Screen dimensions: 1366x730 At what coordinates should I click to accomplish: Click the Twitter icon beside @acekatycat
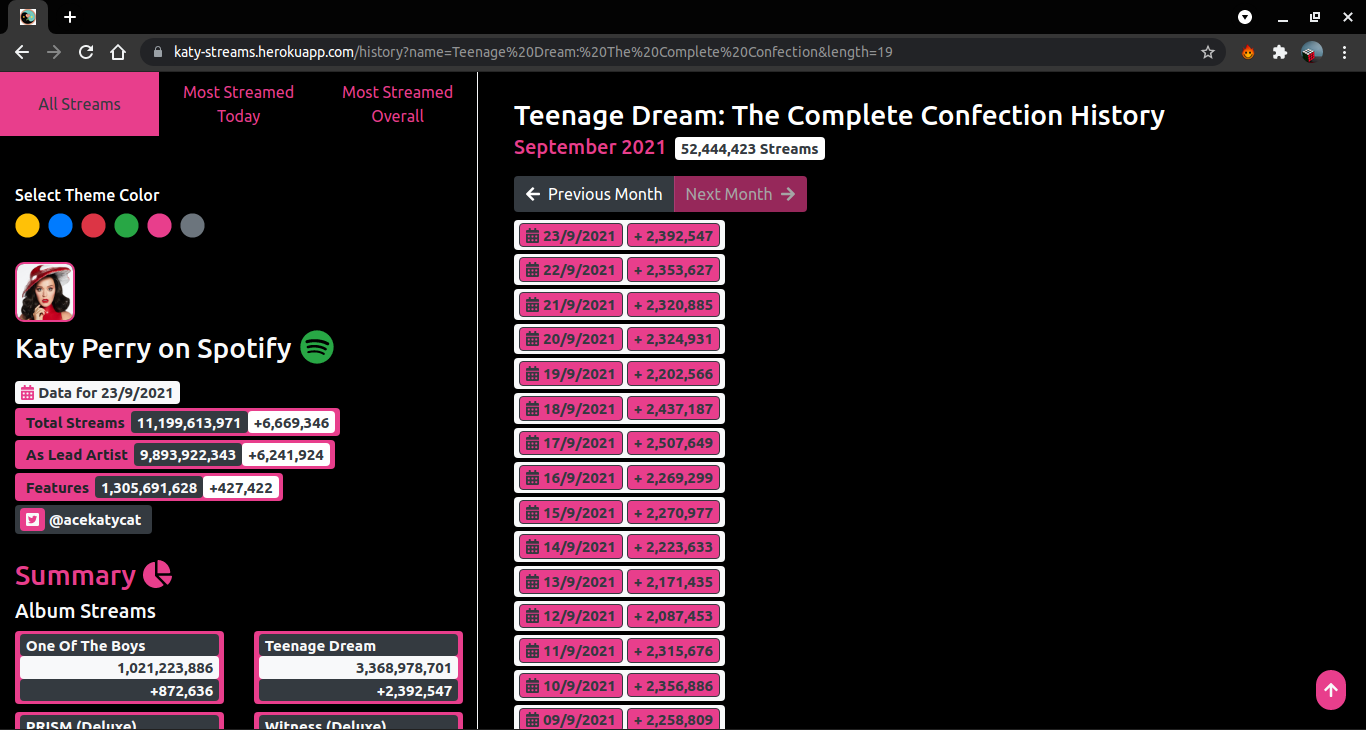(32, 520)
